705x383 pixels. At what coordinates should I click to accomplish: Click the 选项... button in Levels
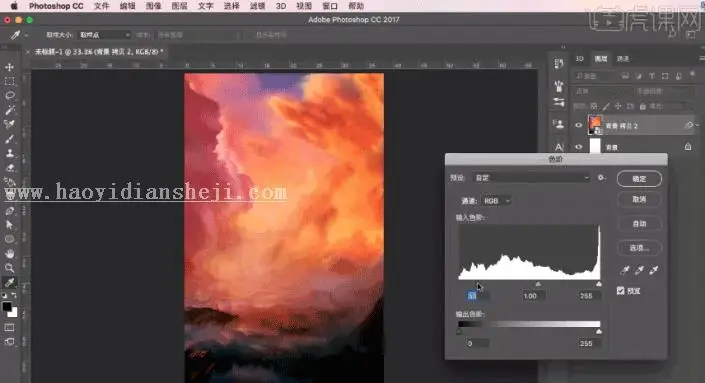(x=639, y=247)
